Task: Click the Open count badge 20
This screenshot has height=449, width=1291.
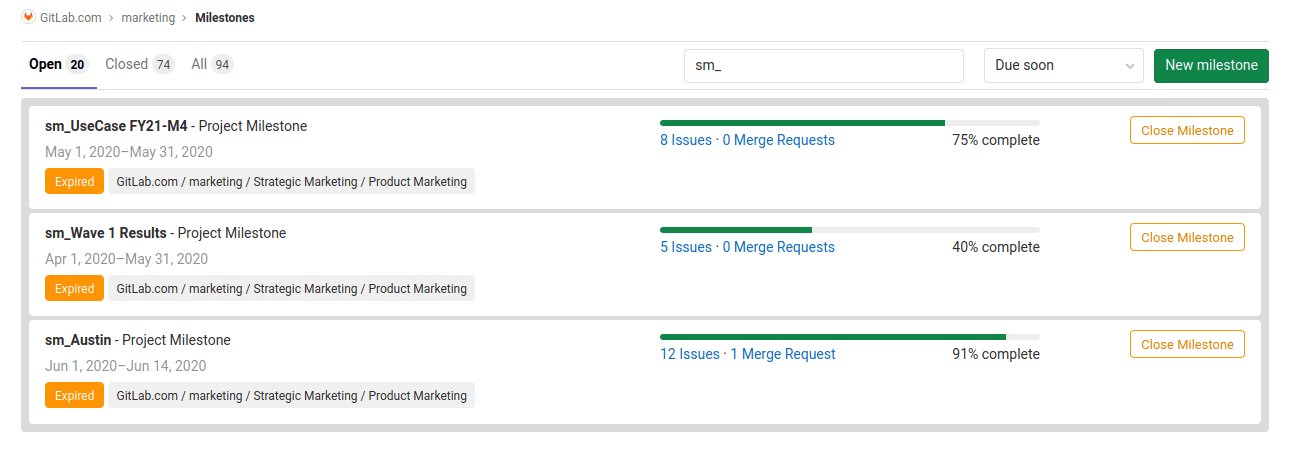Action: click(x=77, y=65)
